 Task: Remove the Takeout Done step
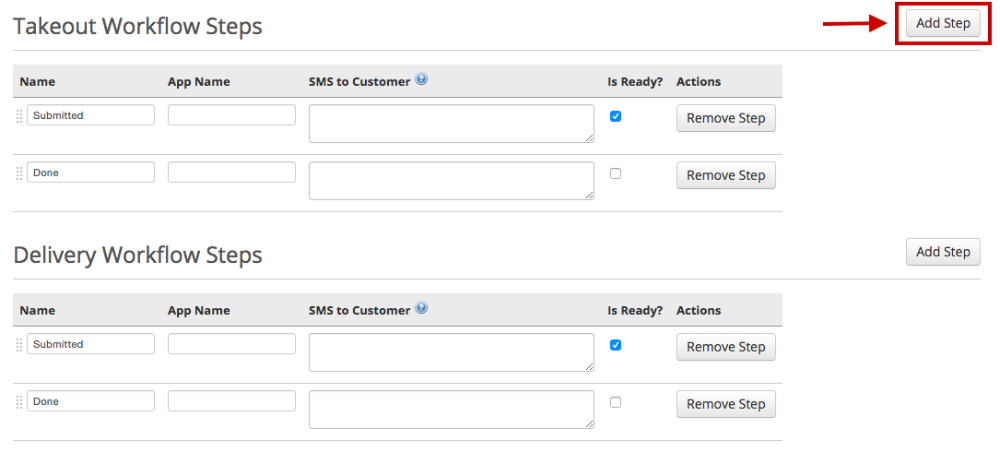pyautogui.click(x=725, y=175)
